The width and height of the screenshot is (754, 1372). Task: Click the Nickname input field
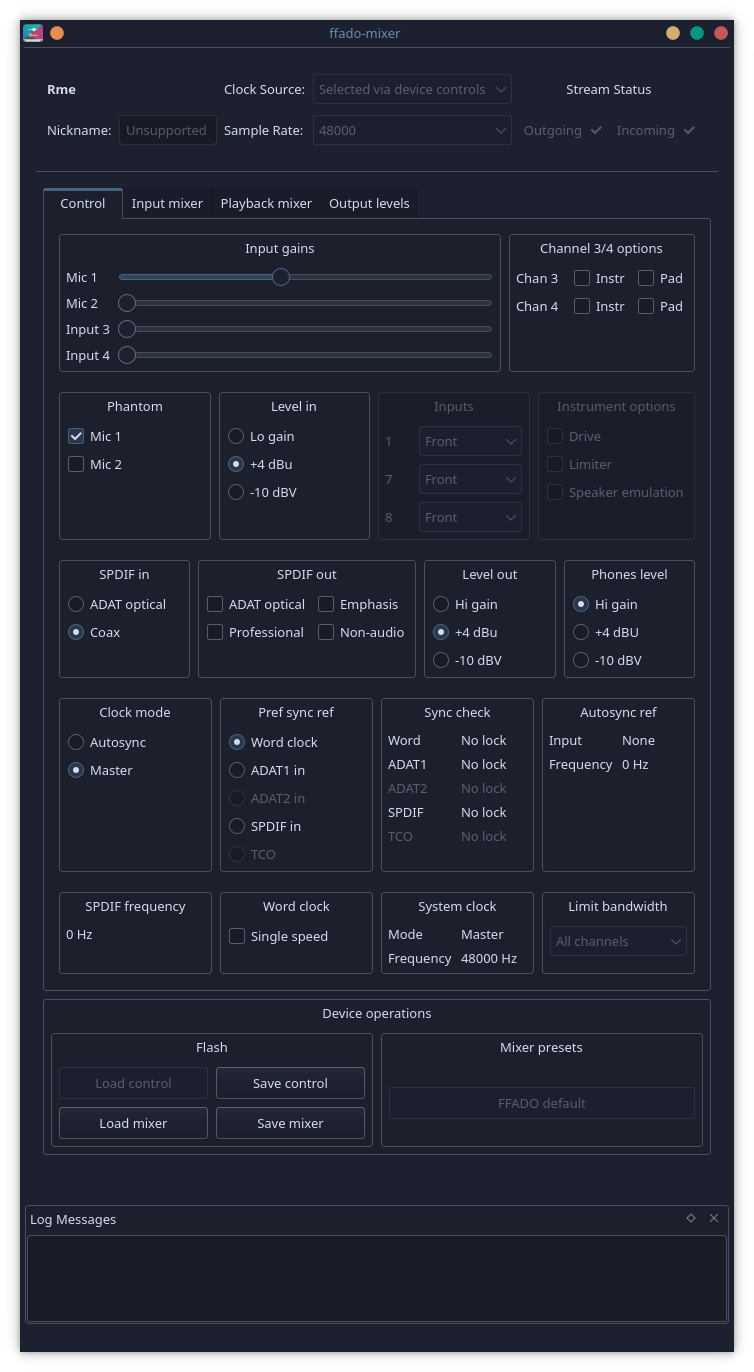click(168, 130)
